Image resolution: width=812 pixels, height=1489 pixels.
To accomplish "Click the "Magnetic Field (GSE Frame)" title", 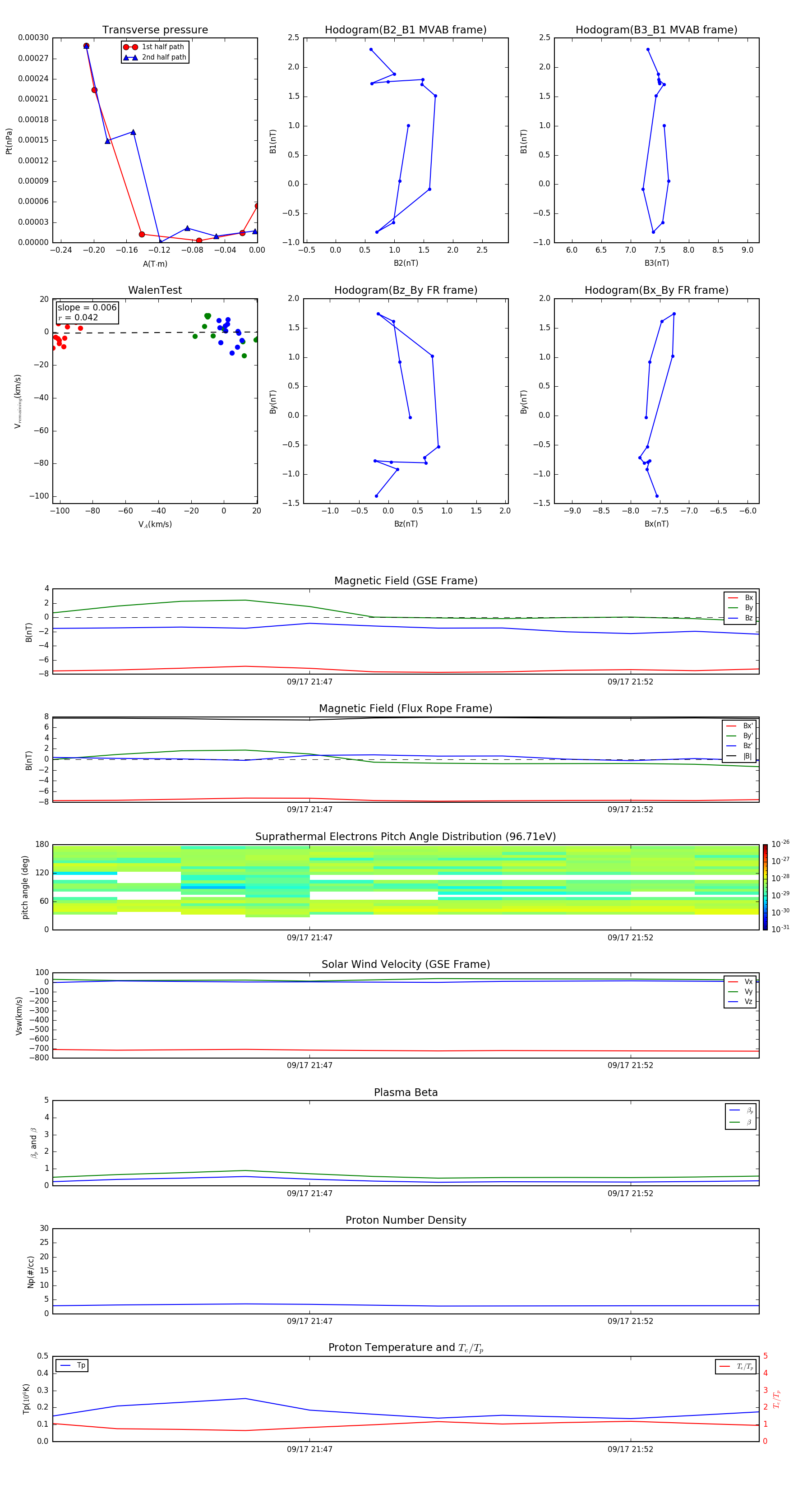I will tap(406, 580).
